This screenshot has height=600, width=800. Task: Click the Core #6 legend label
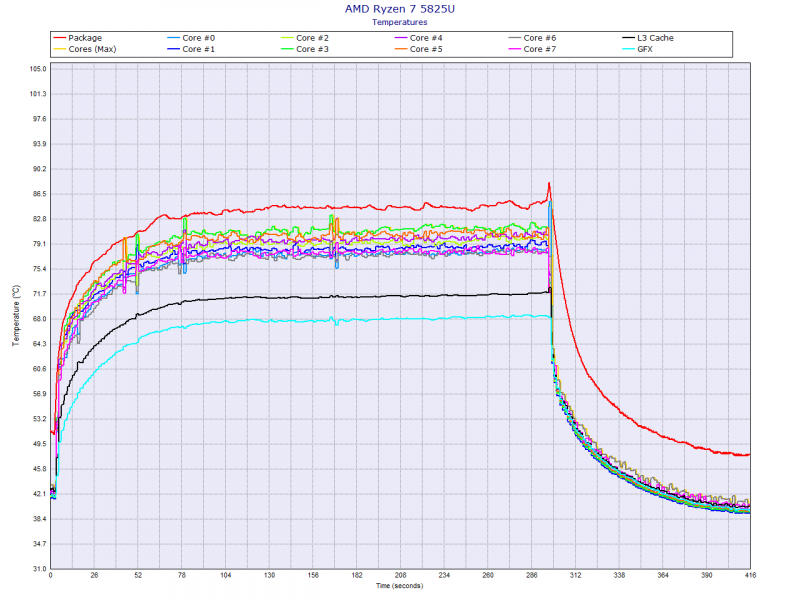[x=541, y=37]
